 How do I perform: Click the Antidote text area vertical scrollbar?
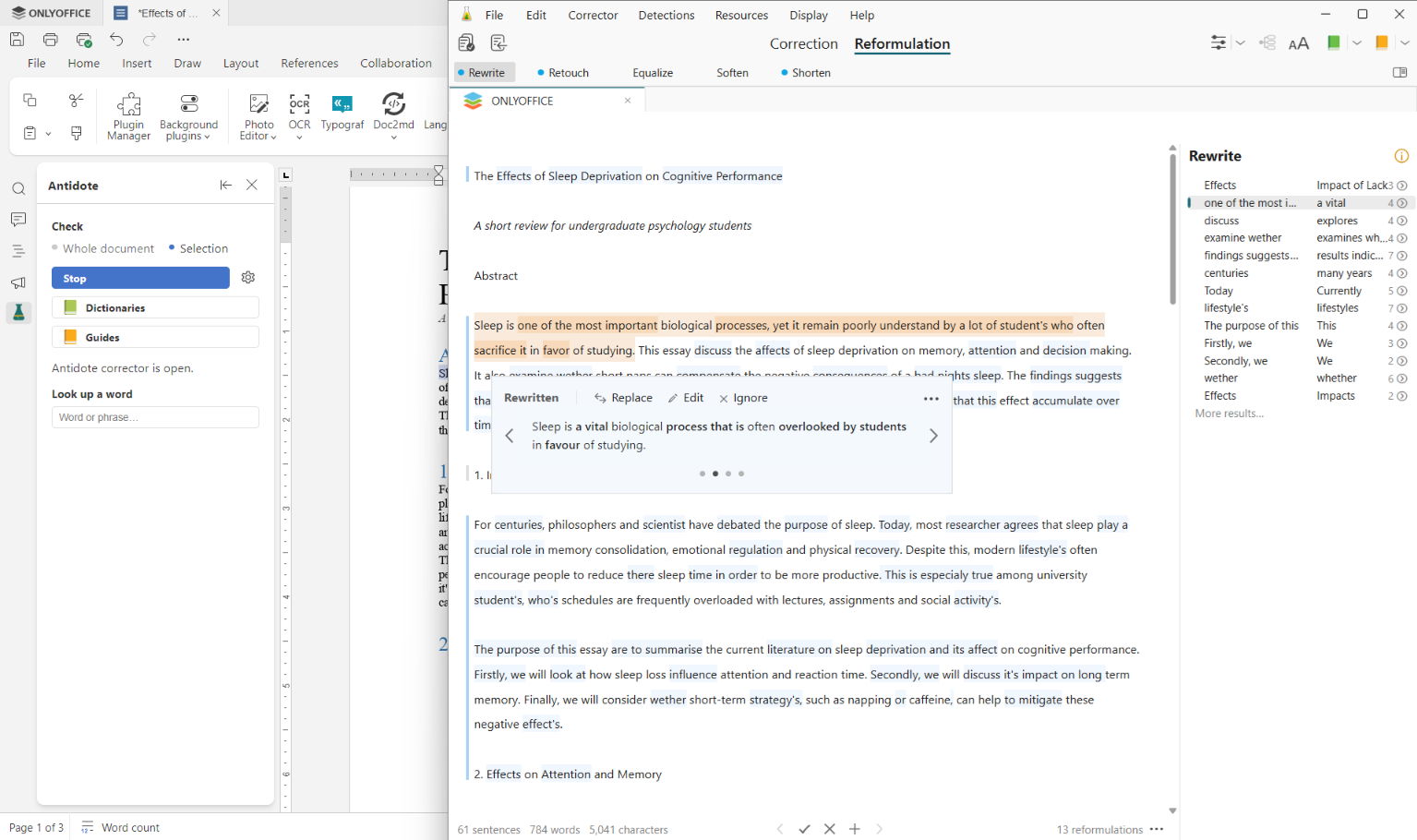click(1172, 229)
